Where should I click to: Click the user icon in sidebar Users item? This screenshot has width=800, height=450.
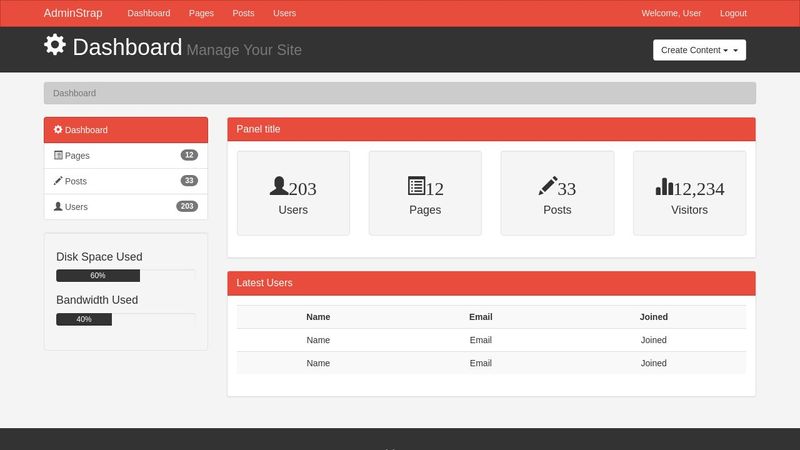pos(58,206)
